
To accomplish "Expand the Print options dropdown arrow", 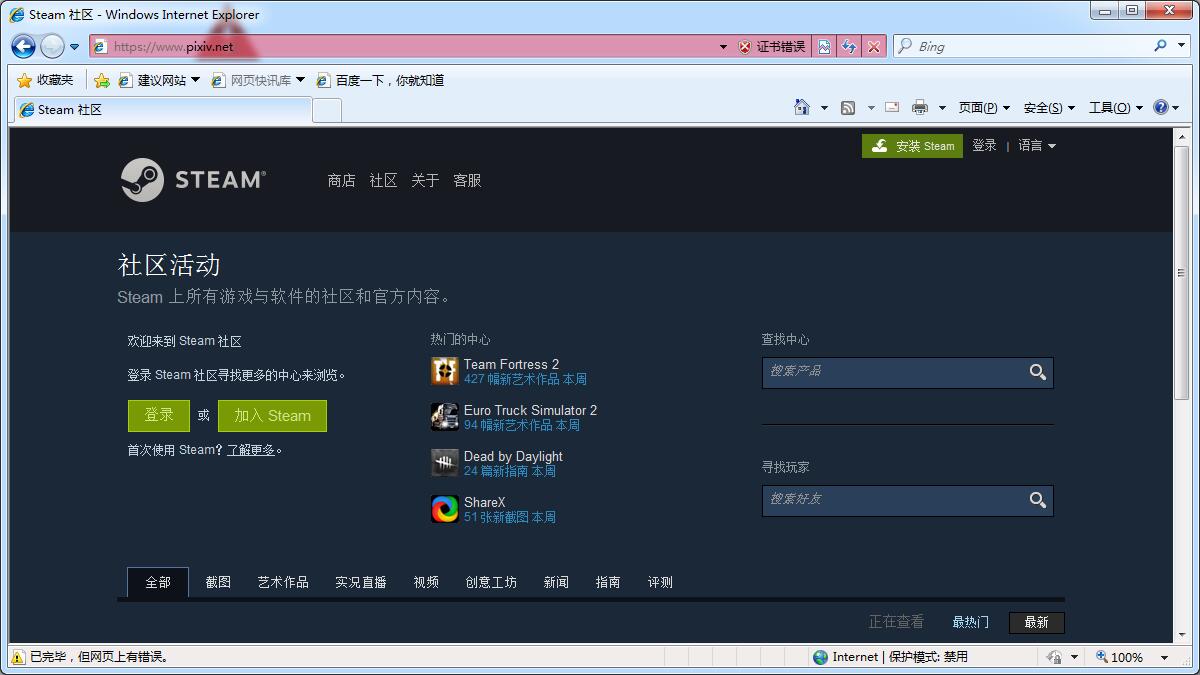I will 942,108.
